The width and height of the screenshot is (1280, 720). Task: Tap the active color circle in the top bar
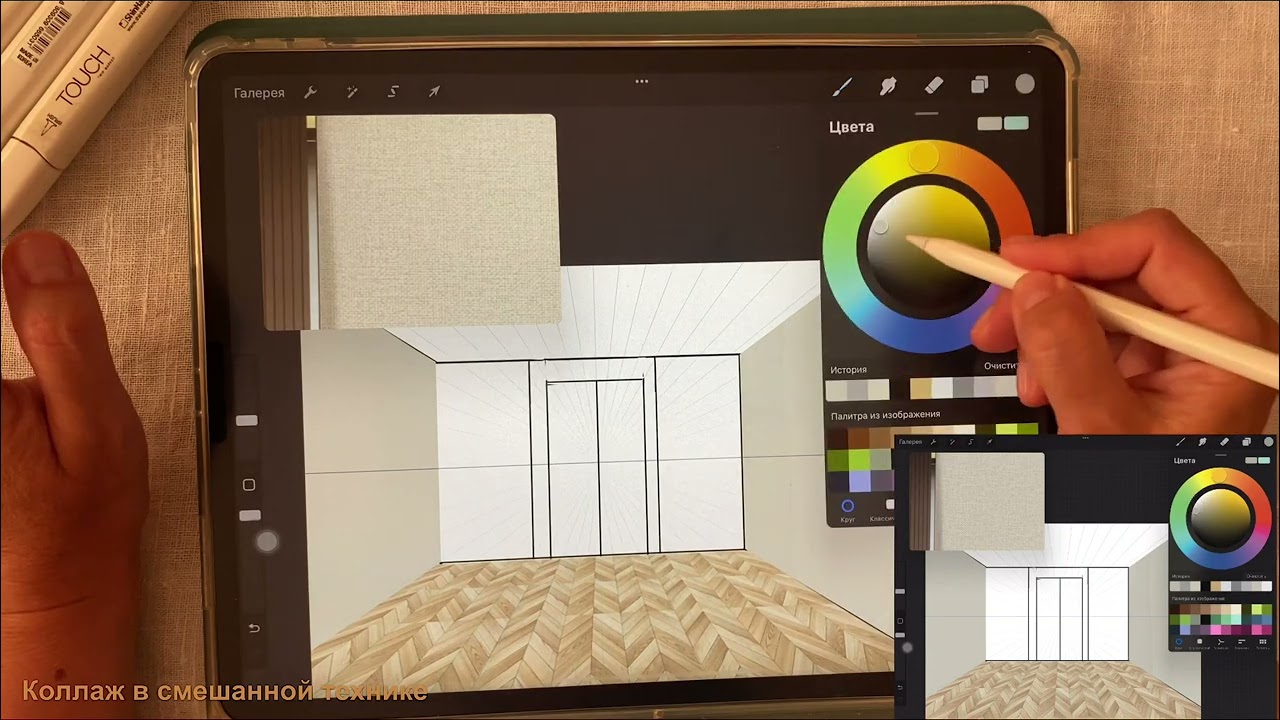[x=1025, y=84]
